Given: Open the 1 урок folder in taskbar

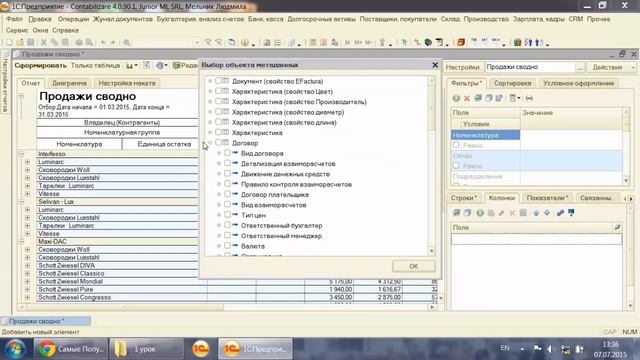Looking at the screenshot, I should pos(146,349).
